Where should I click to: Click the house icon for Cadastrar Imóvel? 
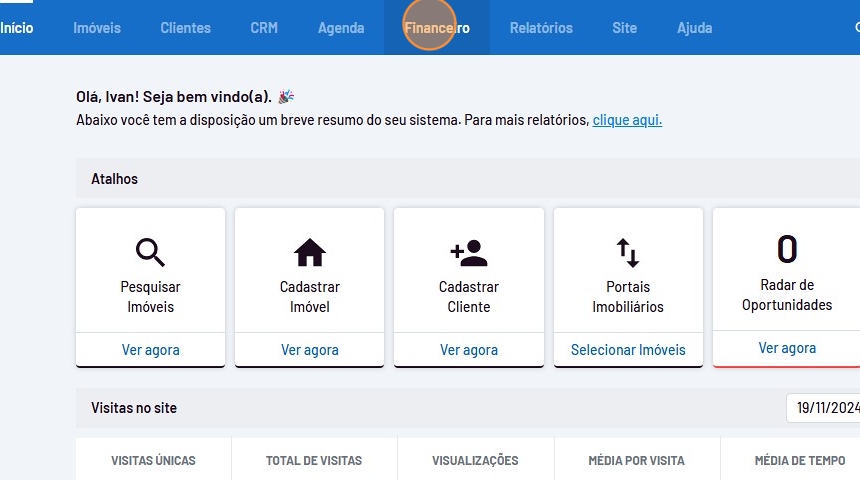[x=309, y=252]
